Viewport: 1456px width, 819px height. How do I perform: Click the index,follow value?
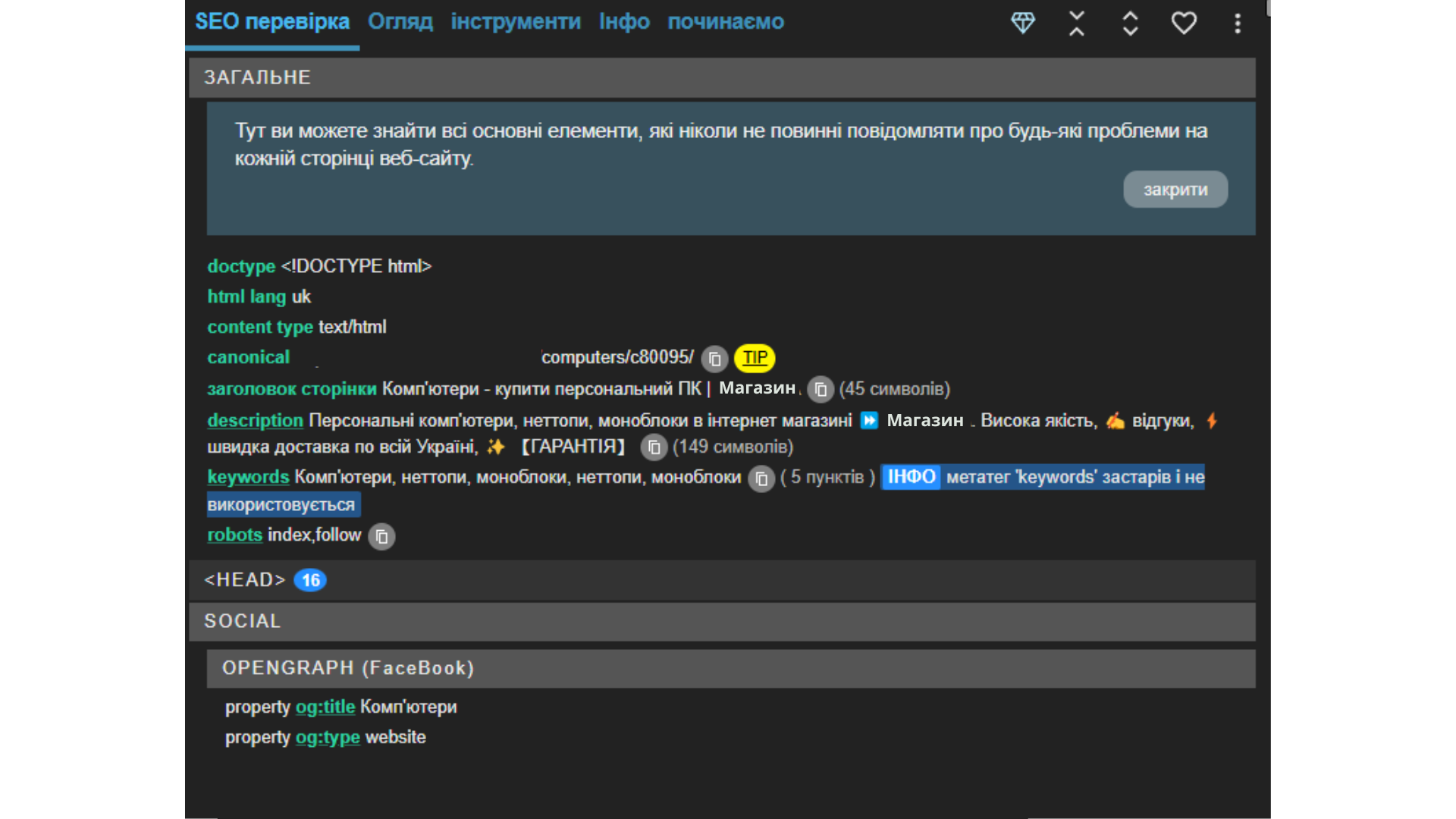pos(315,535)
